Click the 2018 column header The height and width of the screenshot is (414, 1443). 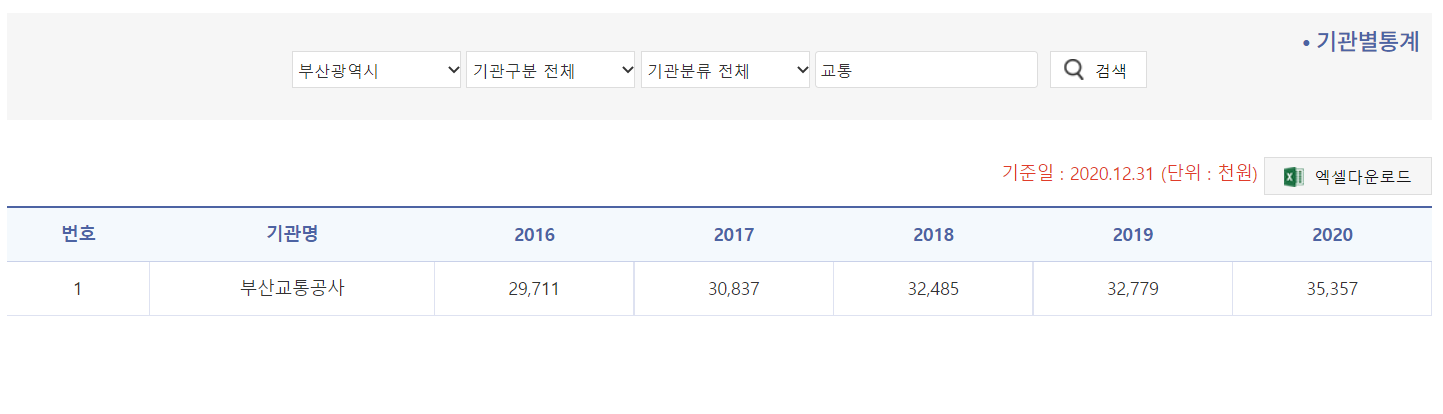click(x=933, y=235)
